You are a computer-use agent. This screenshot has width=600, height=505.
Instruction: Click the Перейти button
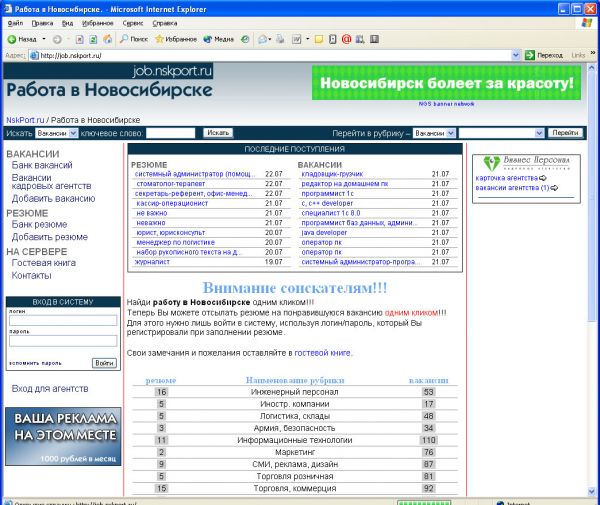(x=565, y=133)
